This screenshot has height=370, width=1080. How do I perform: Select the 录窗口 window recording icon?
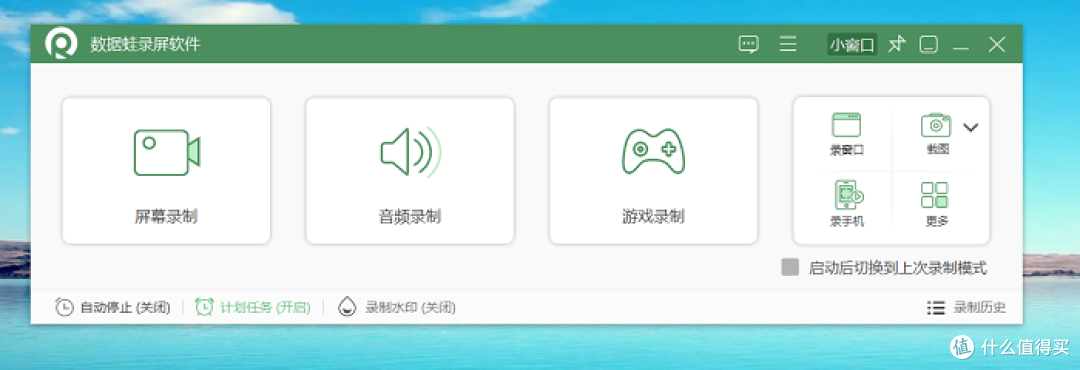point(847,125)
